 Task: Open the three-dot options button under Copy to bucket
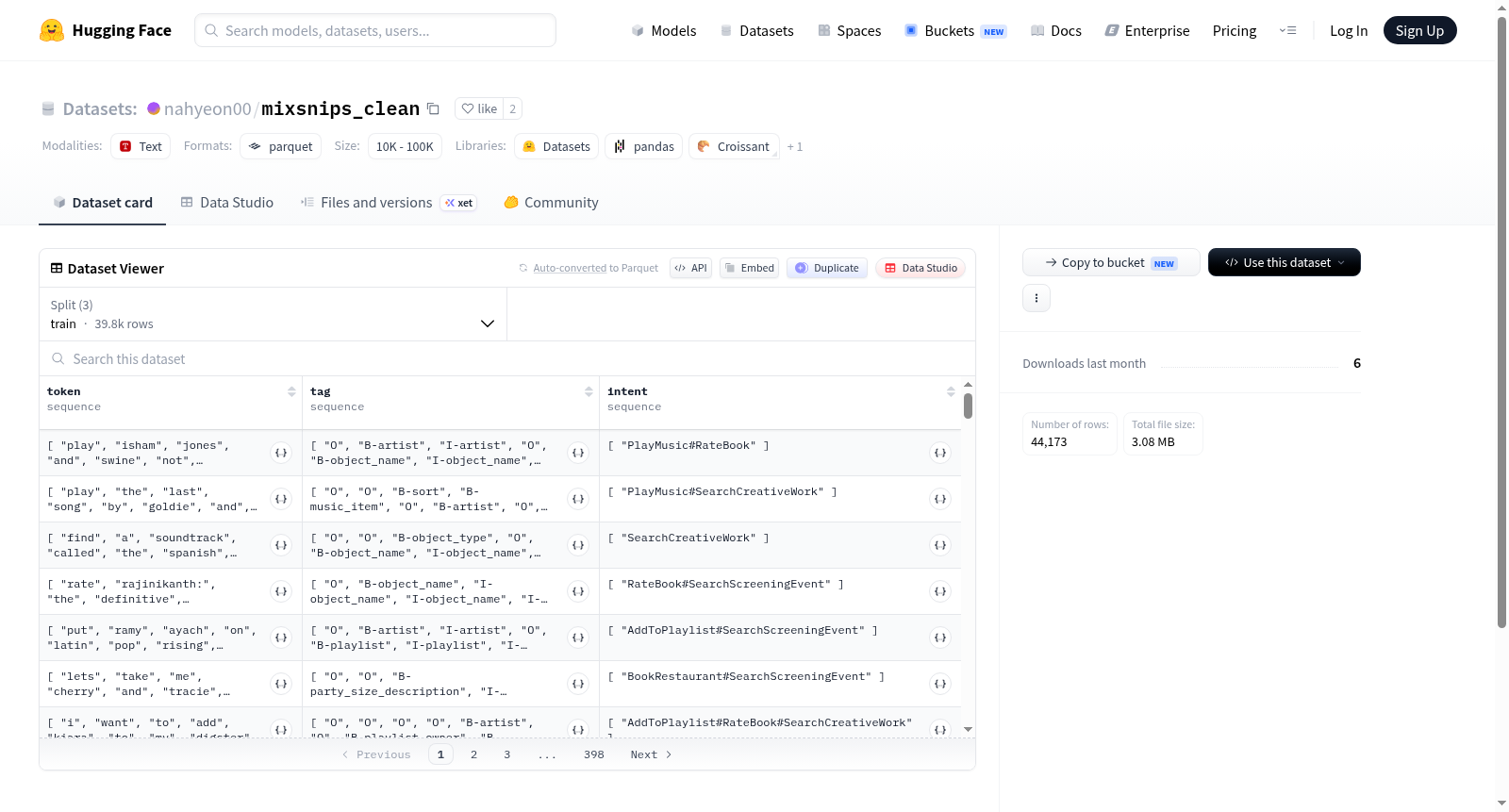[1036, 298]
